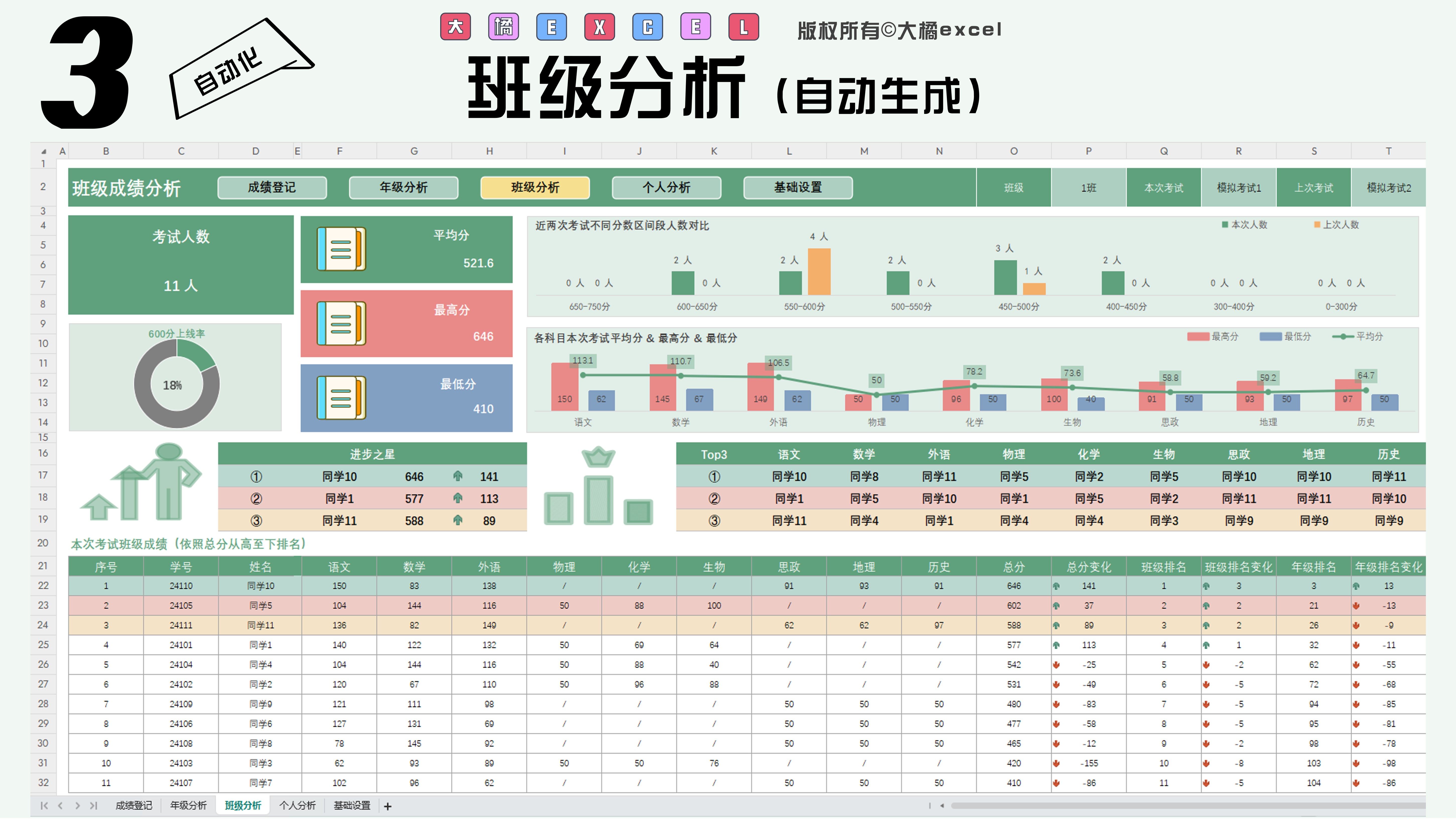The height and width of the screenshot is (819, 1456).
Task: Click the add new sheet plus icon
Action: pyautogui.click(x=388, y=806)
